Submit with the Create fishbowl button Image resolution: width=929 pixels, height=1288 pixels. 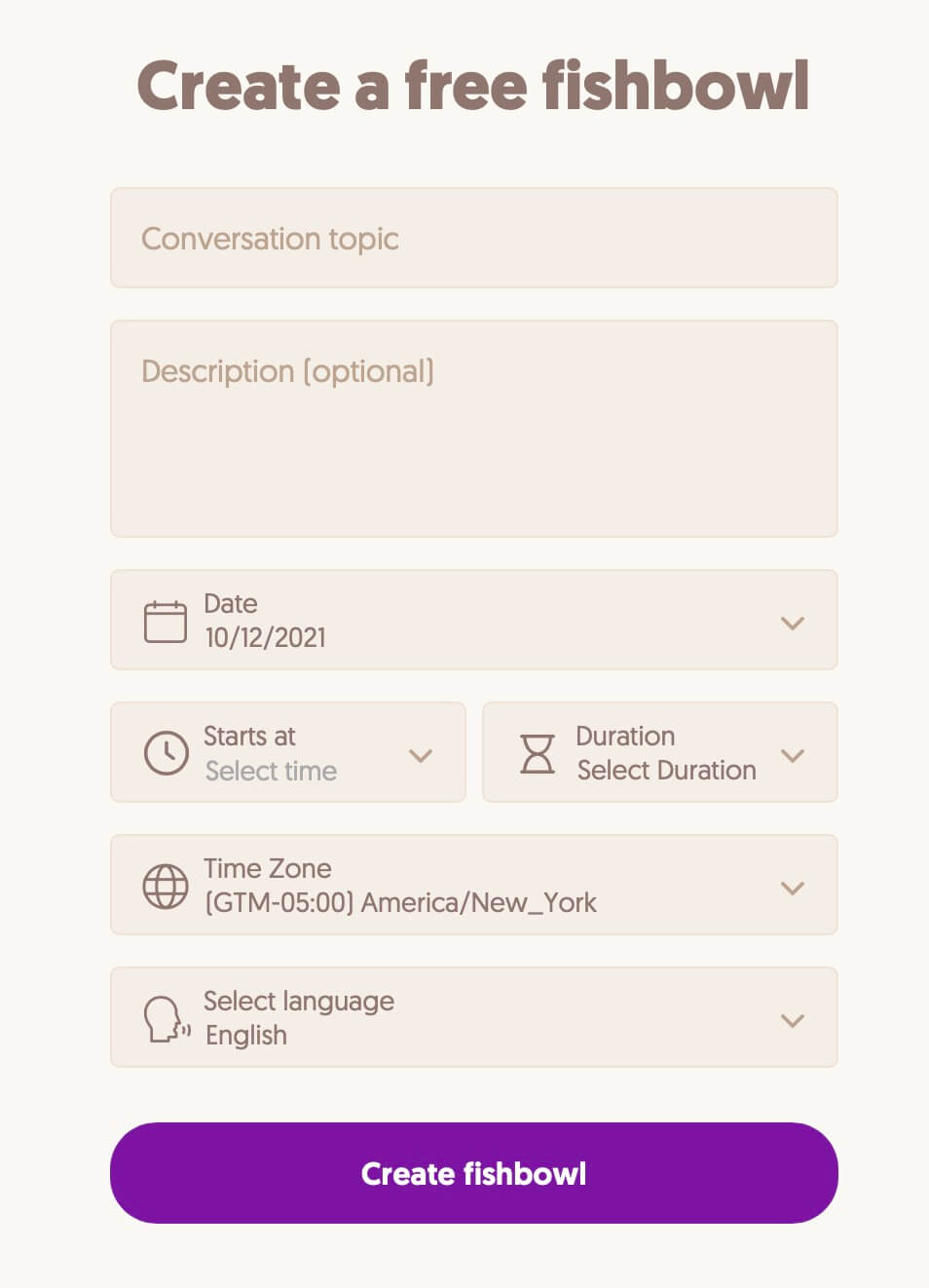(474, 1173)
